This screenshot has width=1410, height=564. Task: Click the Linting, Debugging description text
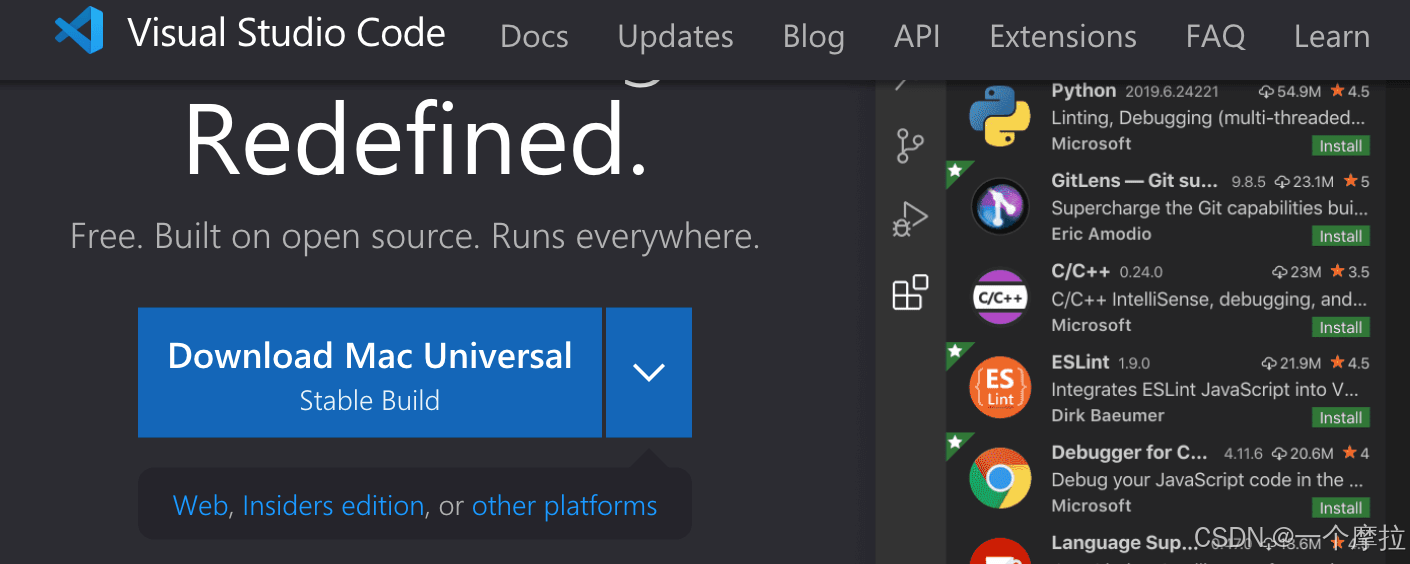1208,118
